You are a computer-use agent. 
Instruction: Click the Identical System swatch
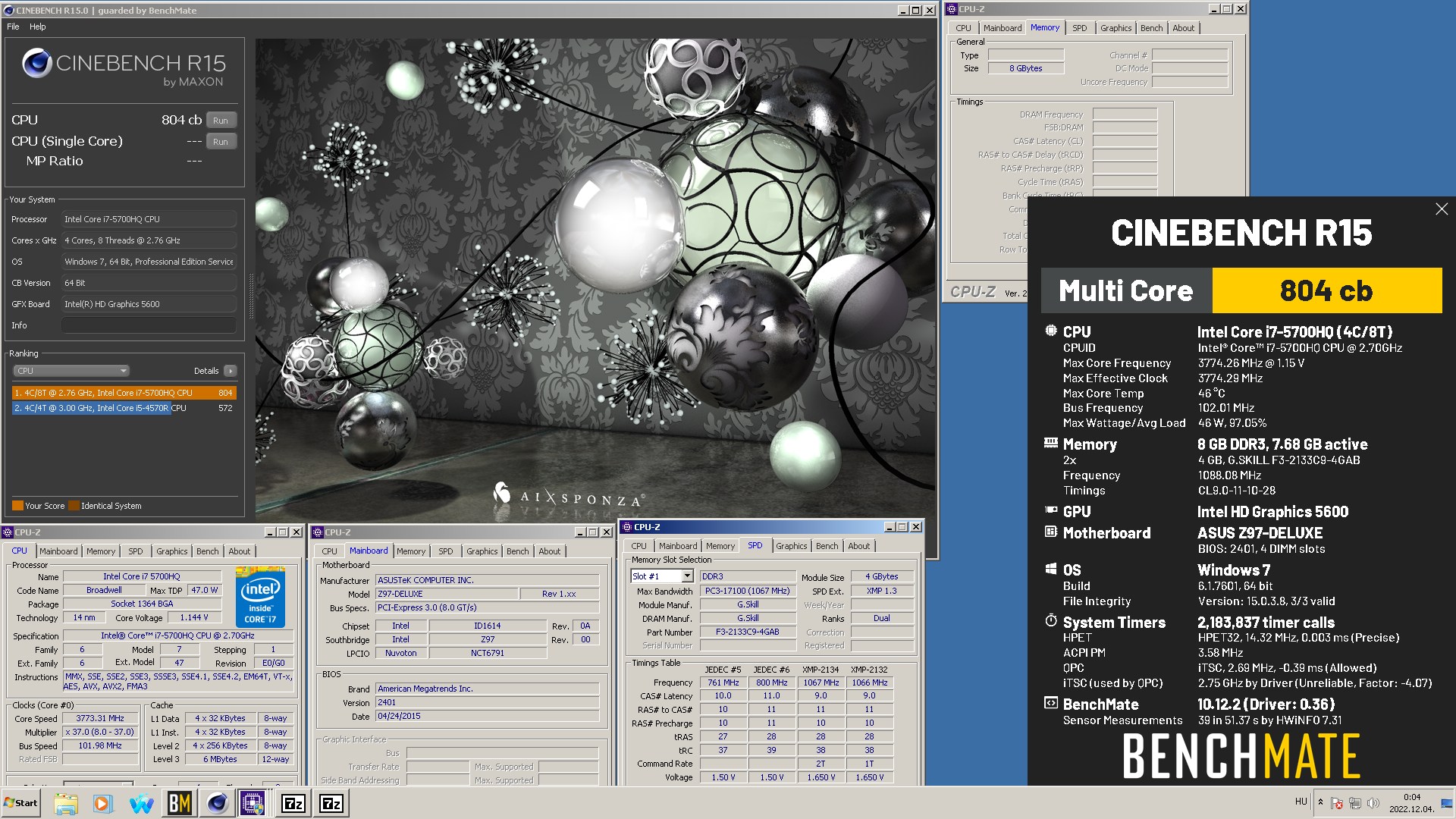[74, 506]
